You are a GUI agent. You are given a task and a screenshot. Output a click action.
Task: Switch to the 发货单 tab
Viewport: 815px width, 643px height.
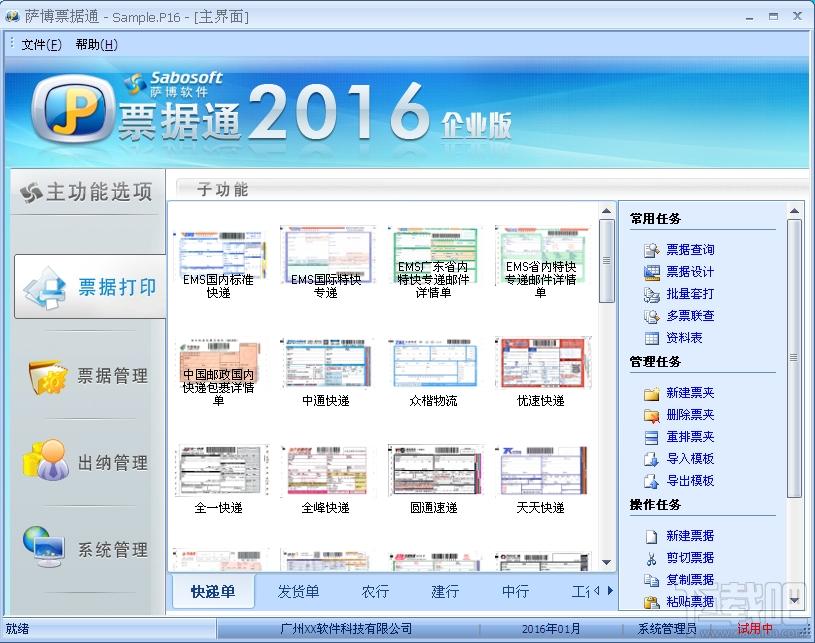tap(298, 591)
